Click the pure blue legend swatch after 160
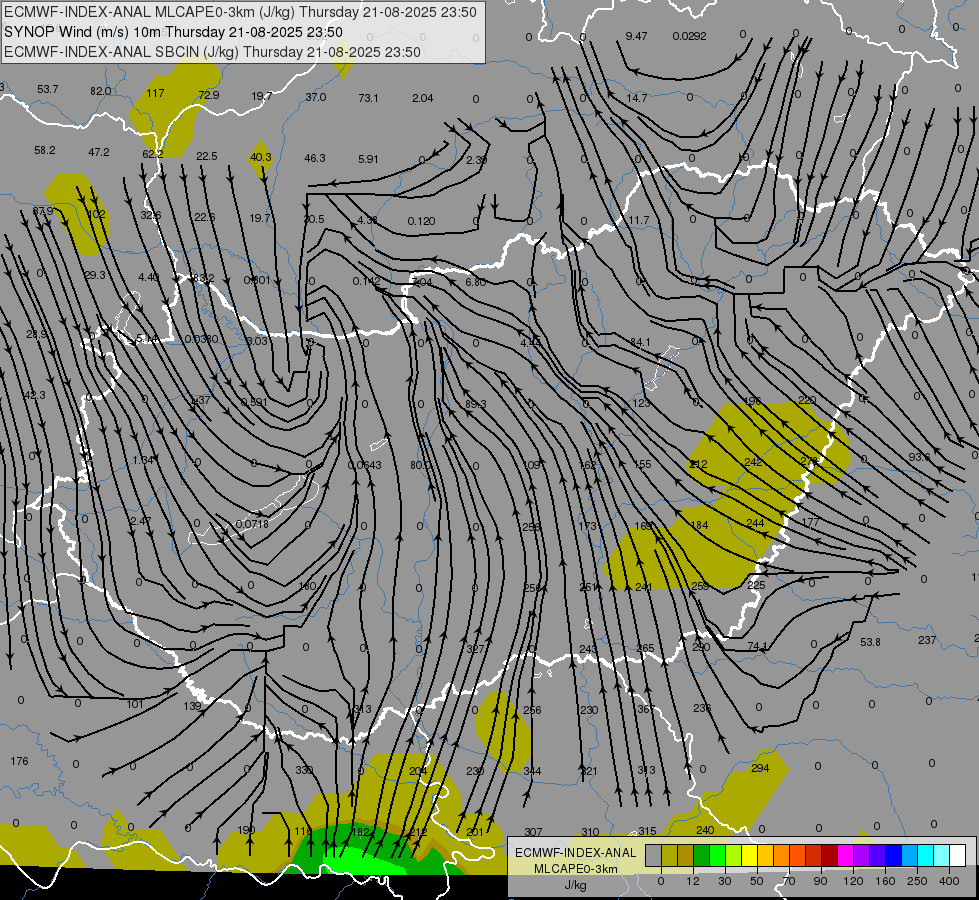The height and width of the screenshot is (900, 979). pyautogui.click(x=893, y=855)
